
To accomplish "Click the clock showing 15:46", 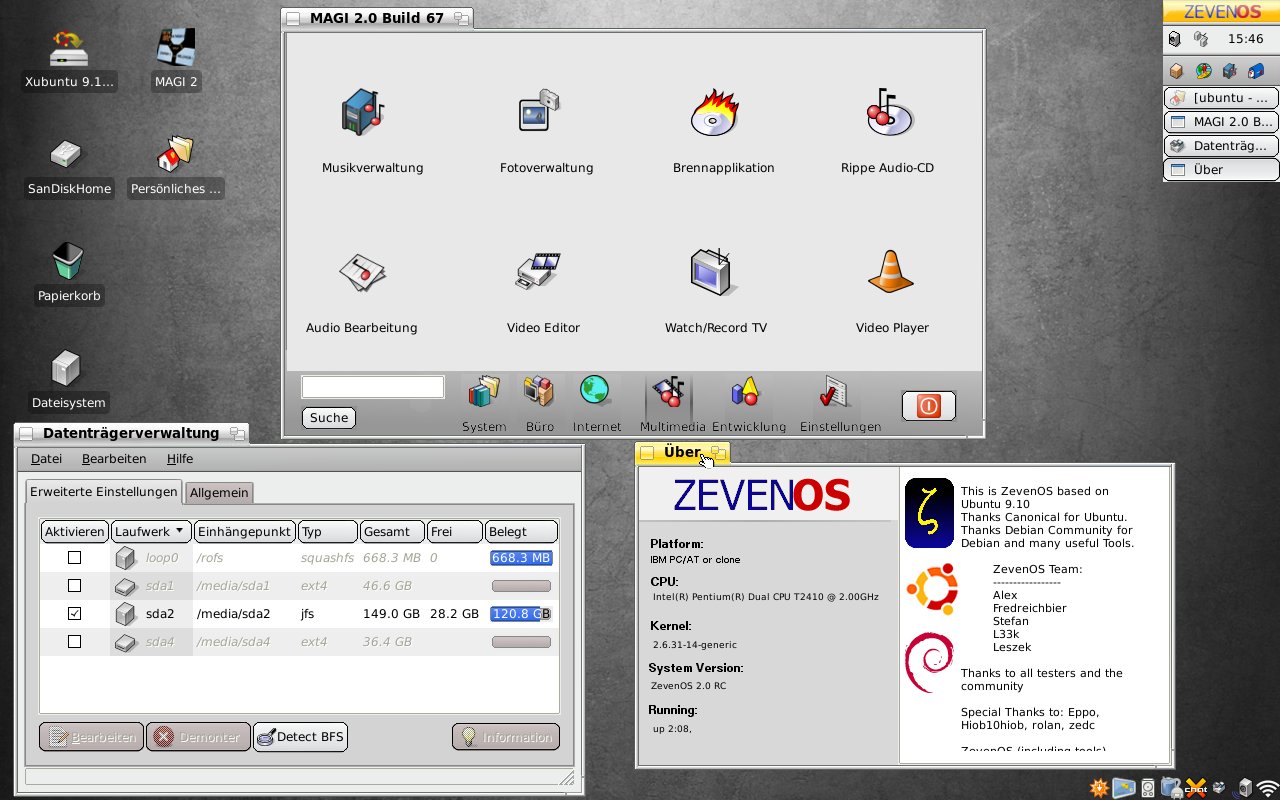I will click(1245, 39).
